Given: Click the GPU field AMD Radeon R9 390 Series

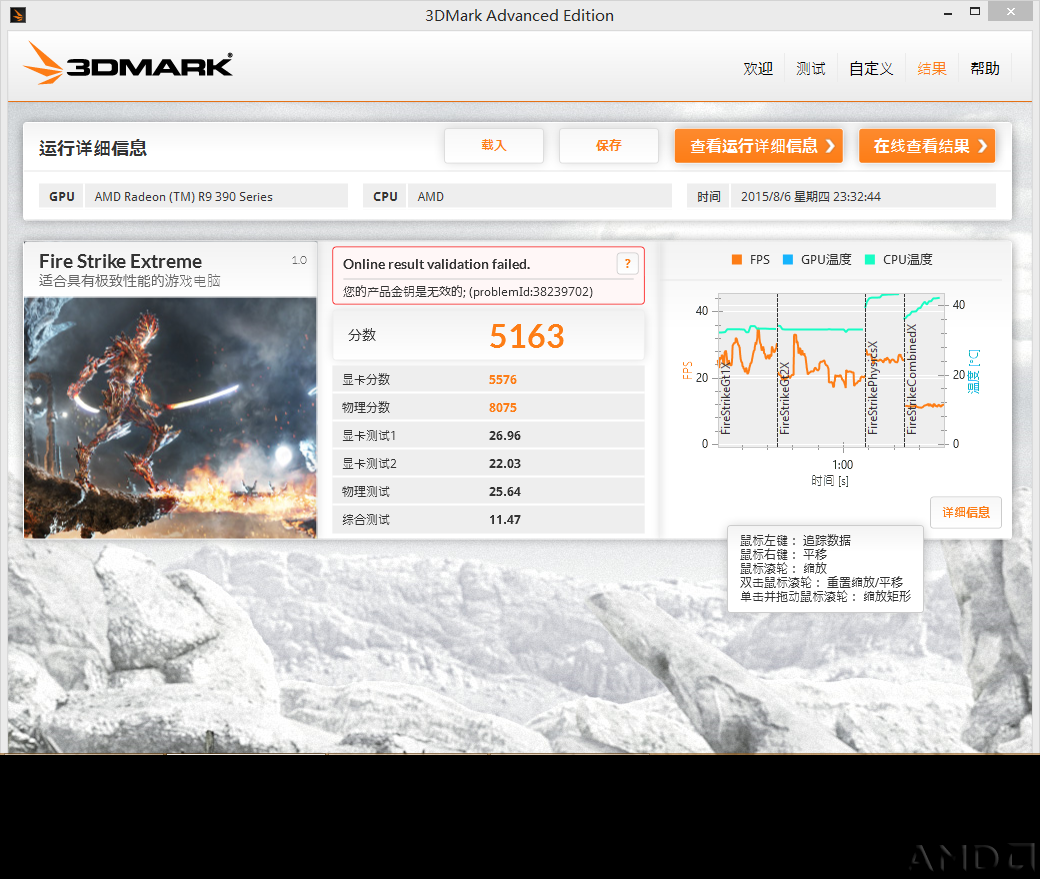Looking at the screenshot, I should 216,196.
